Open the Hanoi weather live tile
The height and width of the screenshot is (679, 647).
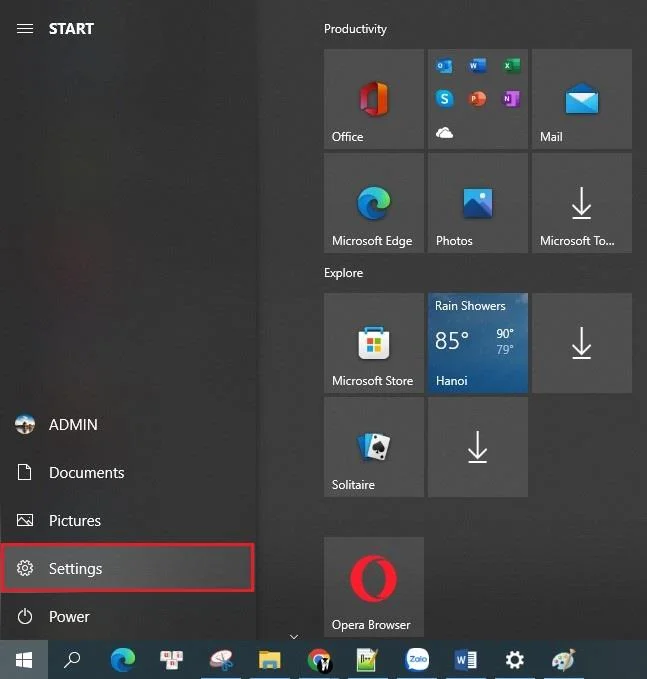478,343
